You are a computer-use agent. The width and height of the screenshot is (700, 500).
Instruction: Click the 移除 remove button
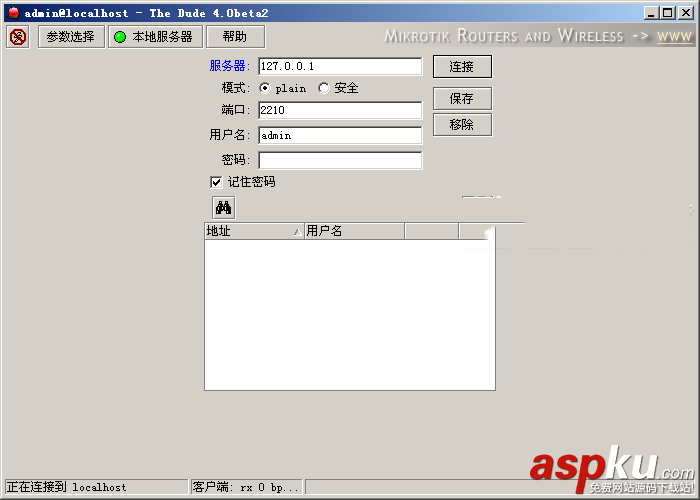pyautogui.click(x=462, y=125)
